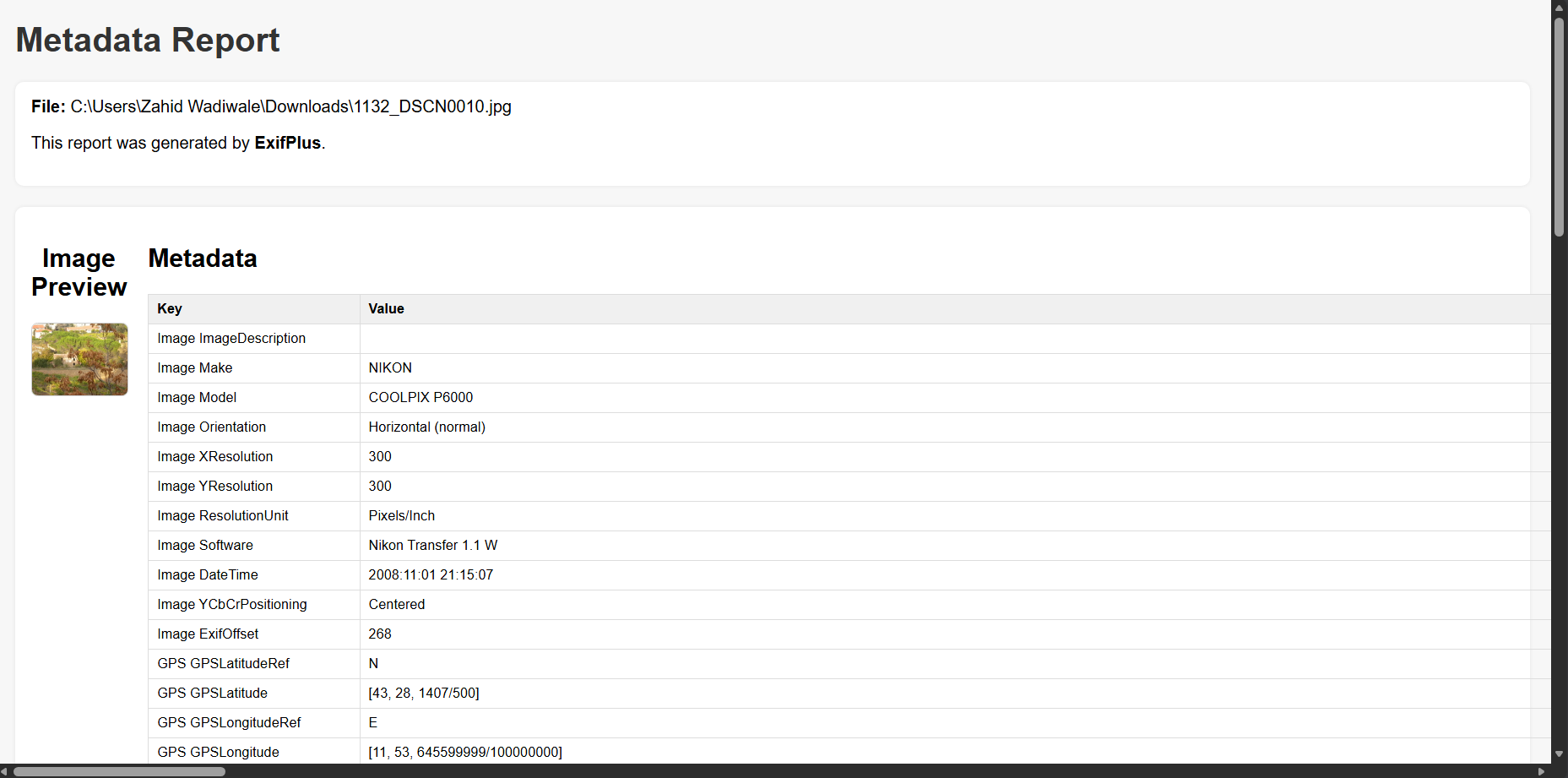Select the Image ExifOffset key cell

click(x=254, y=634)
